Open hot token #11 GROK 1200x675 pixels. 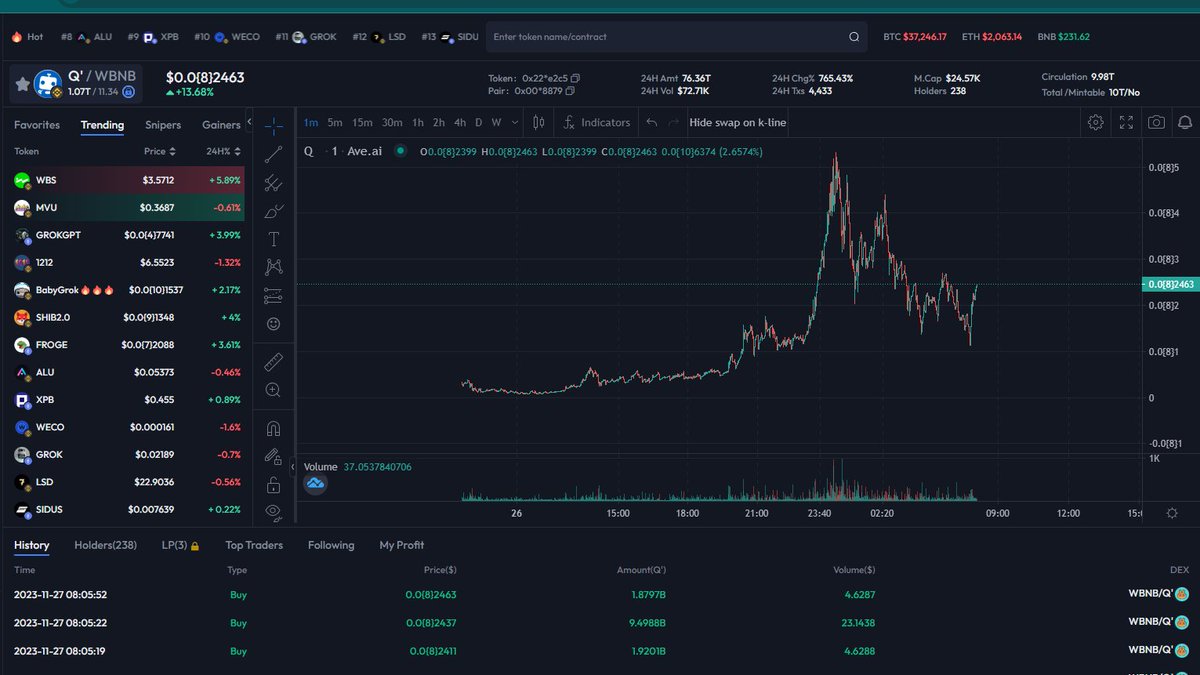(x=305, y=37)
